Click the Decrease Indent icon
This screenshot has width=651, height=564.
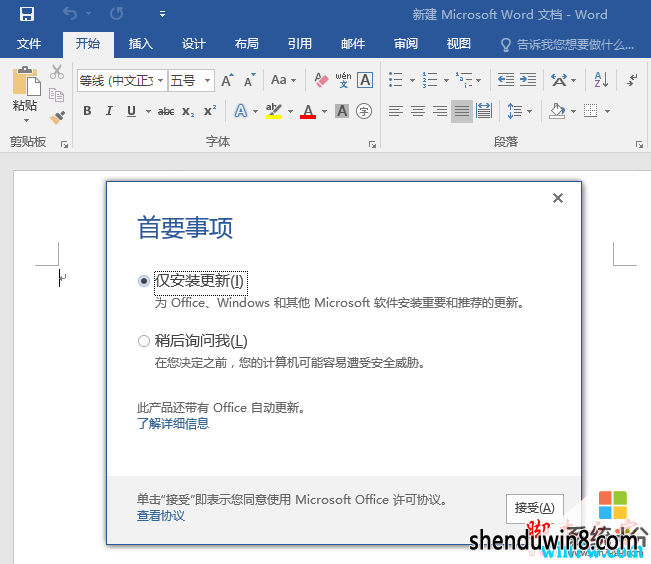pyautogui.click(x=506, y=80)
